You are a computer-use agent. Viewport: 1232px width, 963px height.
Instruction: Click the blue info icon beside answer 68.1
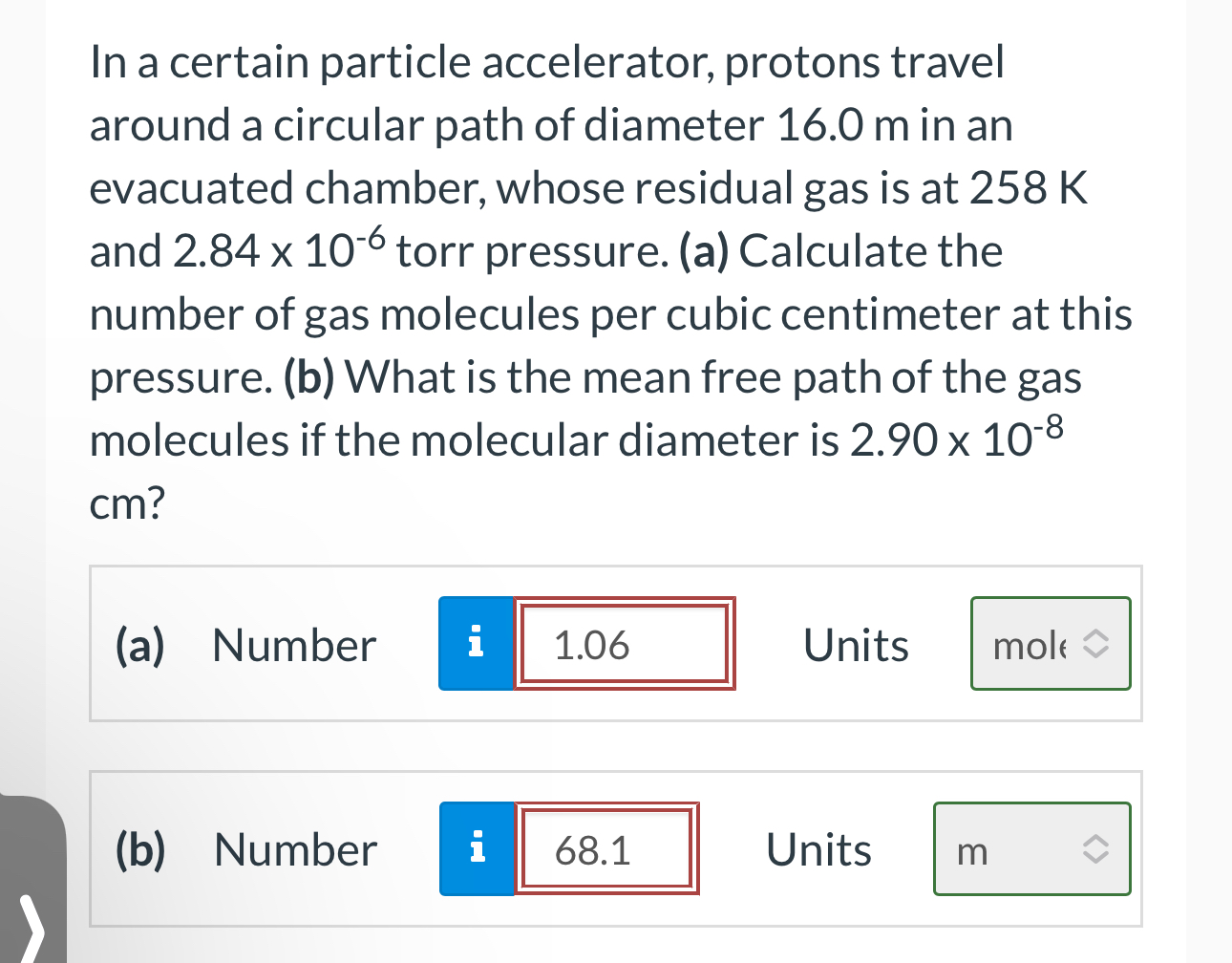coord(478,848)
